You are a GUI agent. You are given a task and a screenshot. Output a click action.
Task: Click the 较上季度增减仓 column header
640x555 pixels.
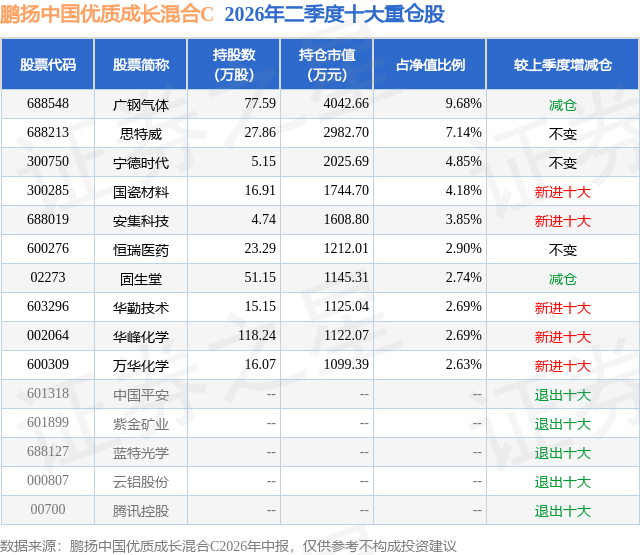pos(563,64)
